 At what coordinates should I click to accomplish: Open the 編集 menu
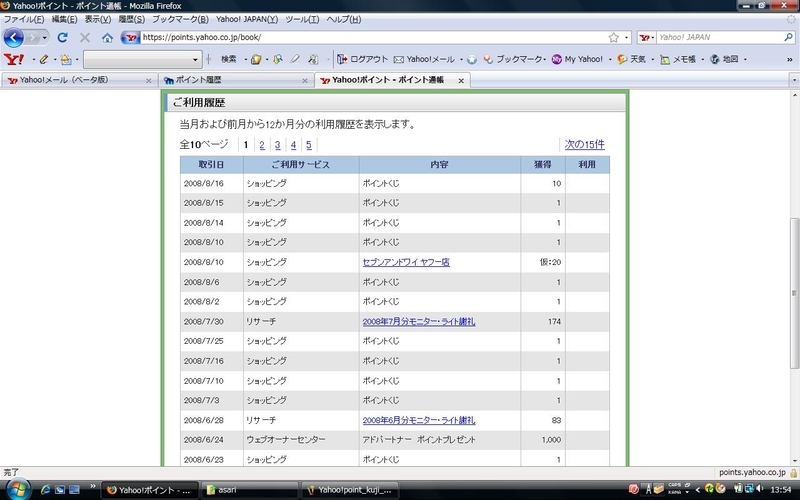(x=64, y=19)
